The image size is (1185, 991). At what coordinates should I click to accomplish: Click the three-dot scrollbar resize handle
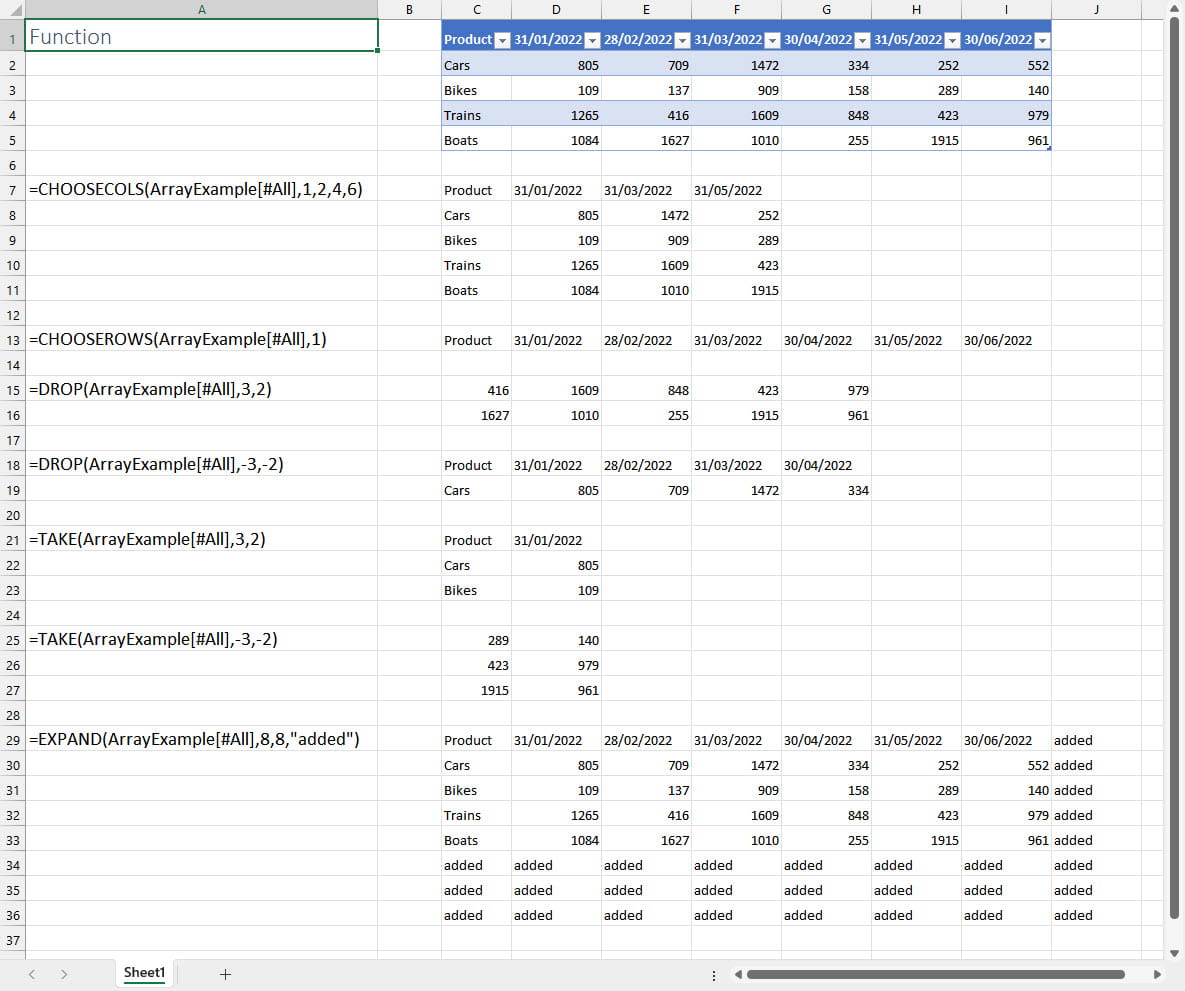713,974
